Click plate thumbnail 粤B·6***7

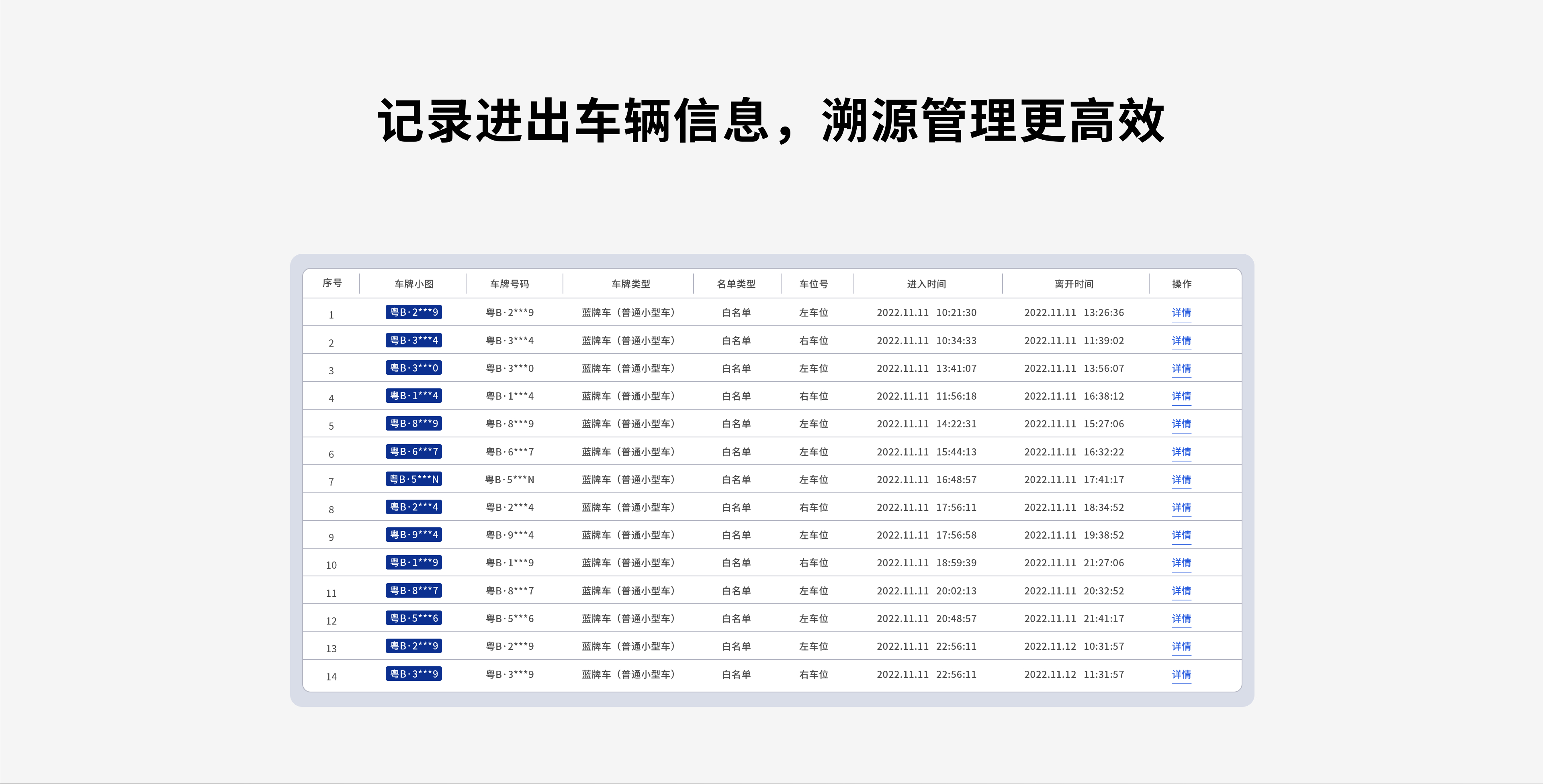(x=414, y=451)
